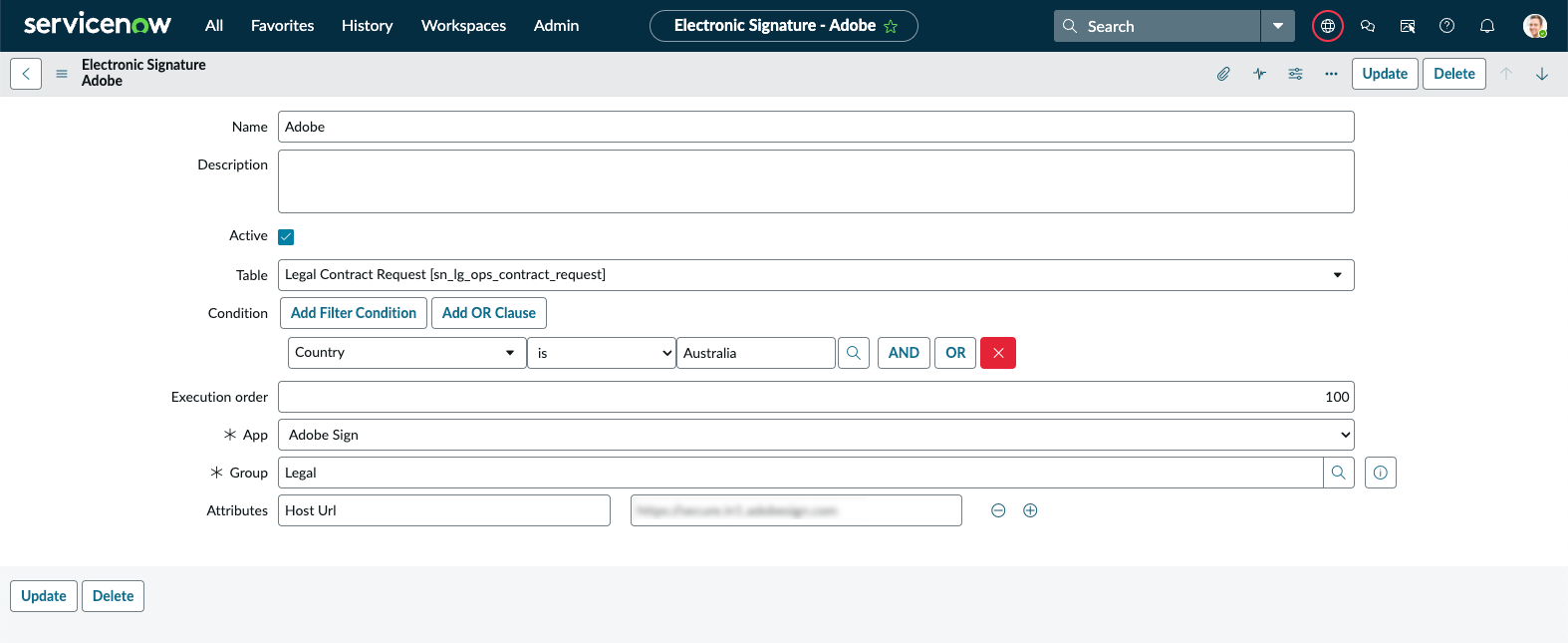The image size is (1568, 643).
Task: Edit the Australia condition value field
Action: point(756,353)
